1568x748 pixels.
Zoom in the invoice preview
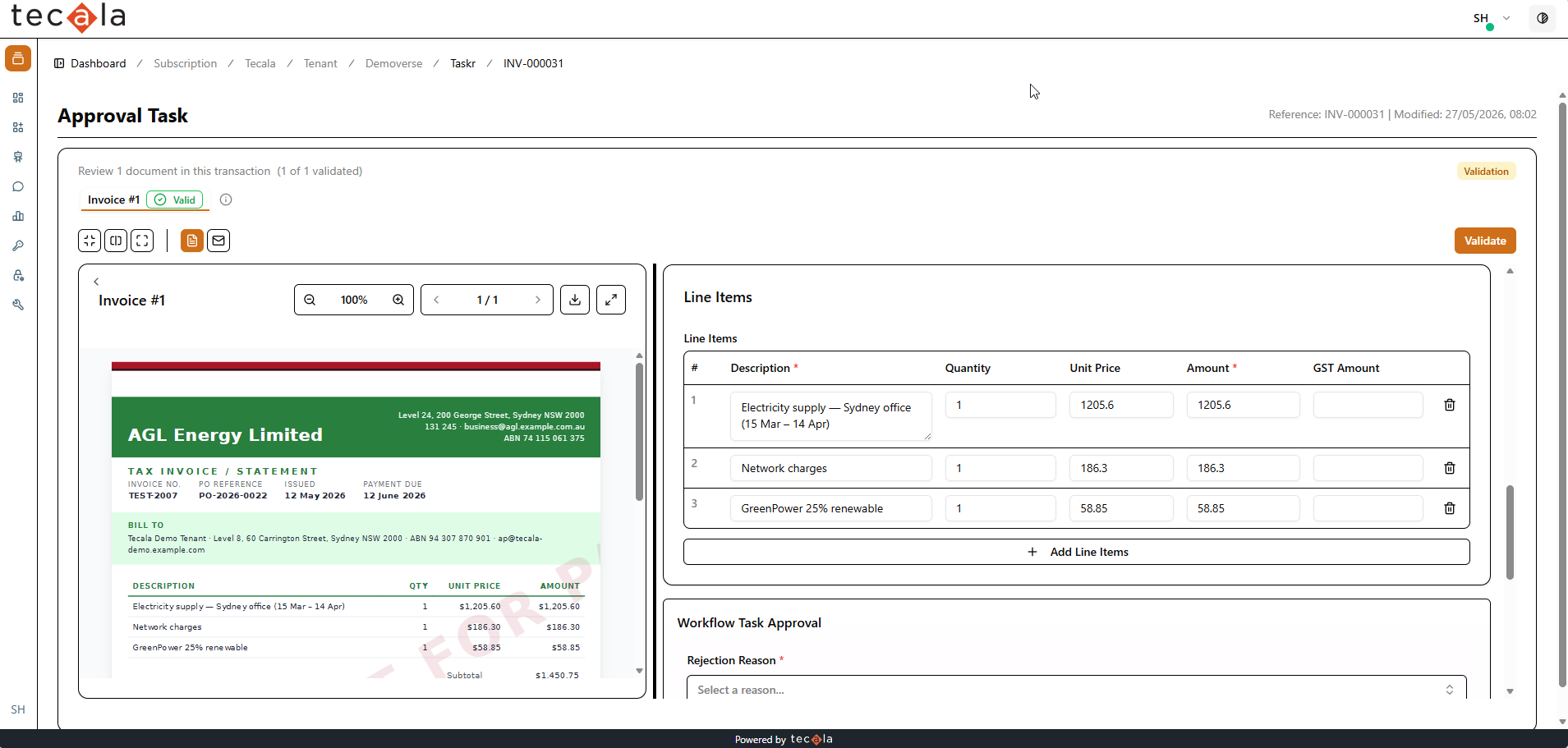tap(398, 300)
